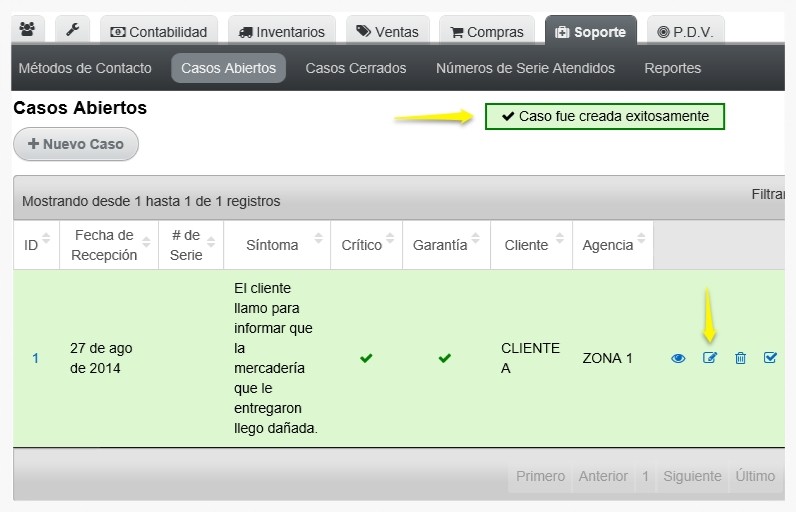Screen dimensions: 796x512
Task: Click the Crítico green checkmark of case 1
Action: pos(366,358)
